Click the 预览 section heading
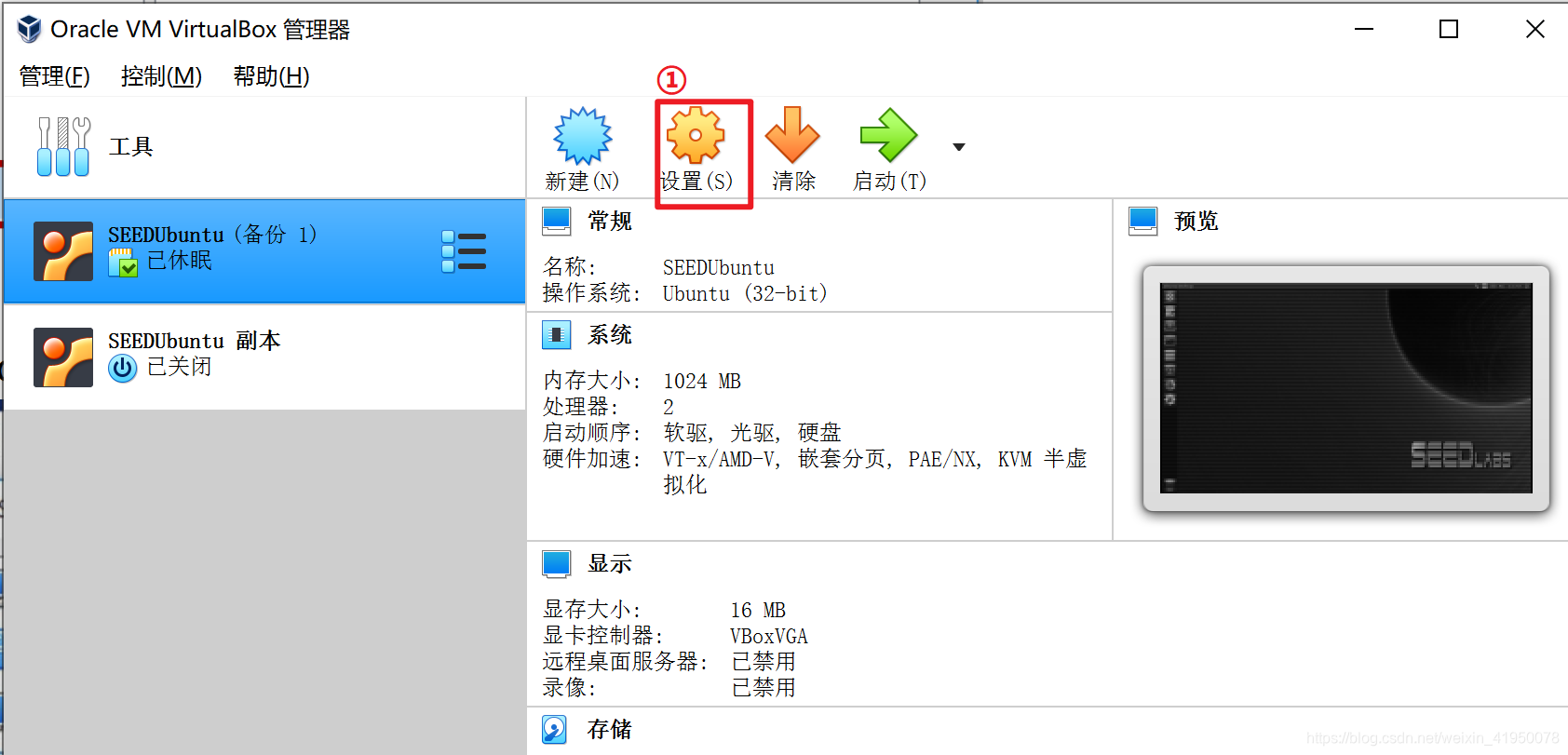Viewport: 1568px width, 755px height. point(1196,222)
